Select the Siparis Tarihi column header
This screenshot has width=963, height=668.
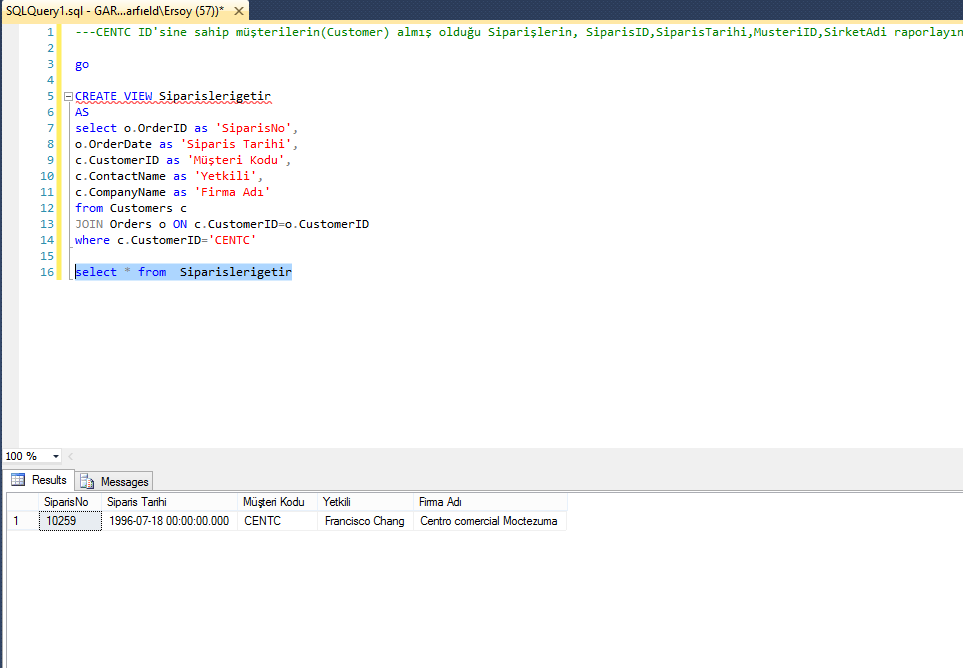coord(170,502)
